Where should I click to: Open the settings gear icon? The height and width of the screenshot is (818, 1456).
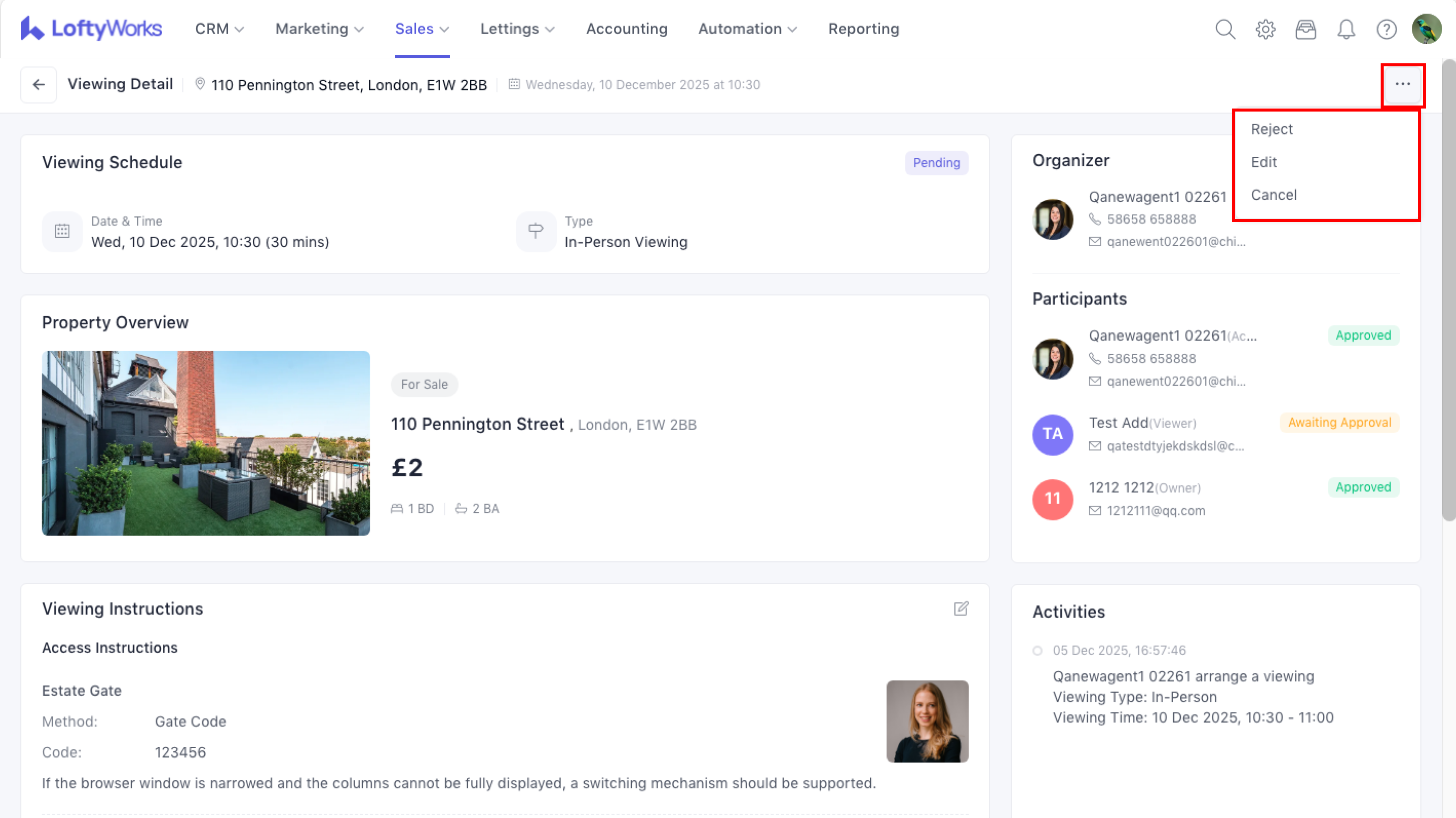1266,29
